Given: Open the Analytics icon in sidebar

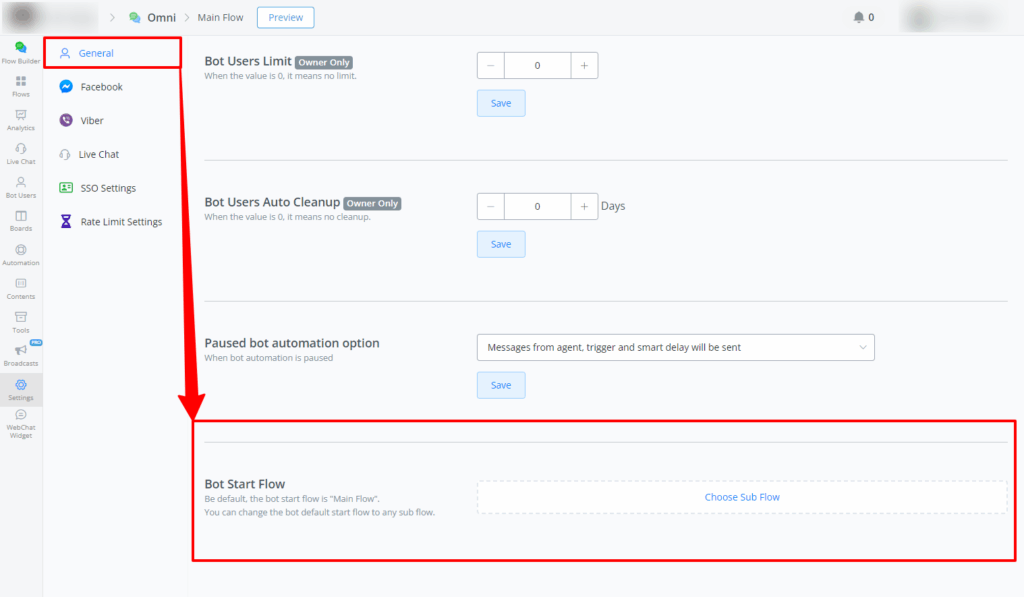Looking at the screenshot, I should click(x=21, y=116).
